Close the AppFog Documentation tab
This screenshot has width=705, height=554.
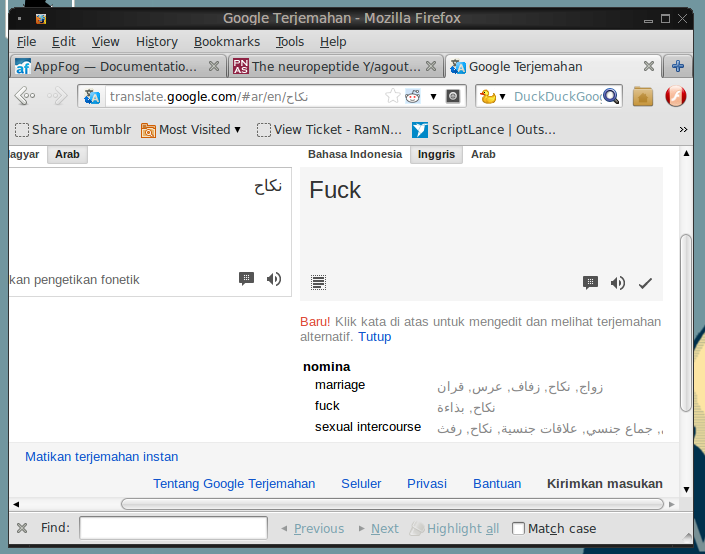click(x=214, y=67)
